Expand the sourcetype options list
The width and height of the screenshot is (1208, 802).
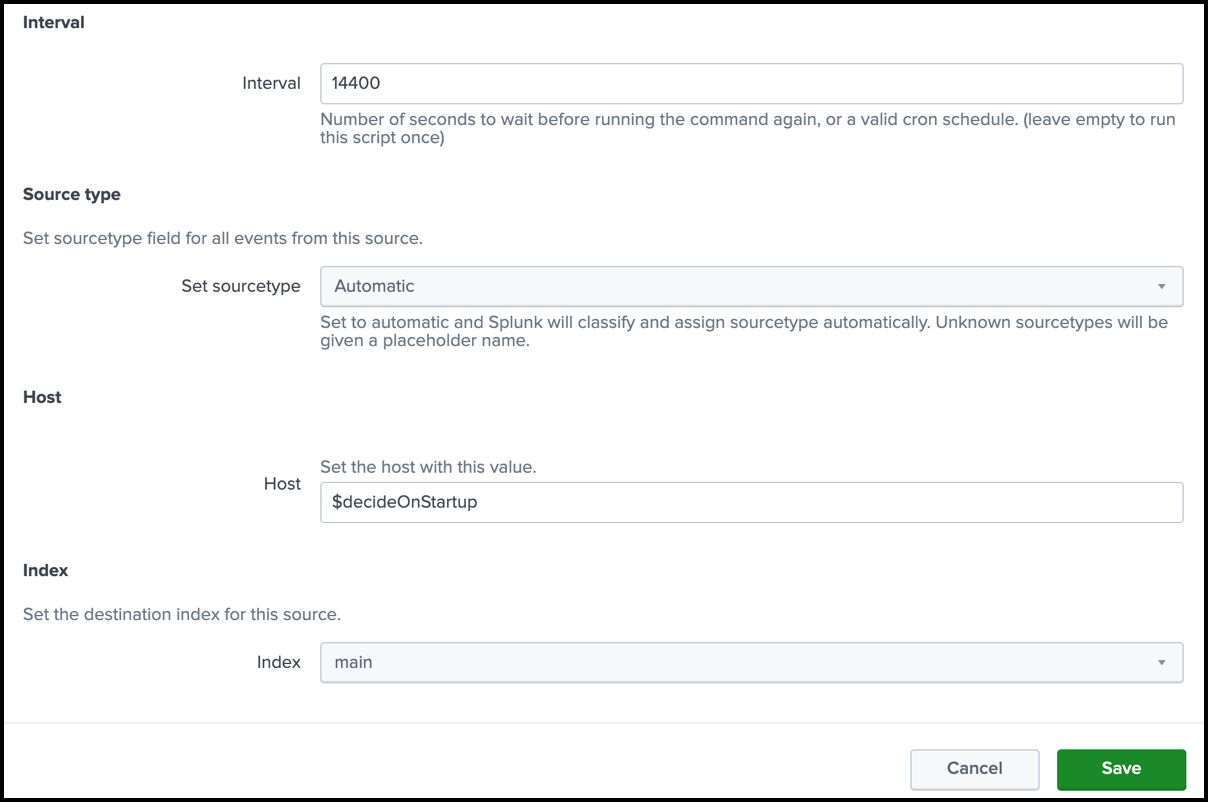[x=750, y=286]
